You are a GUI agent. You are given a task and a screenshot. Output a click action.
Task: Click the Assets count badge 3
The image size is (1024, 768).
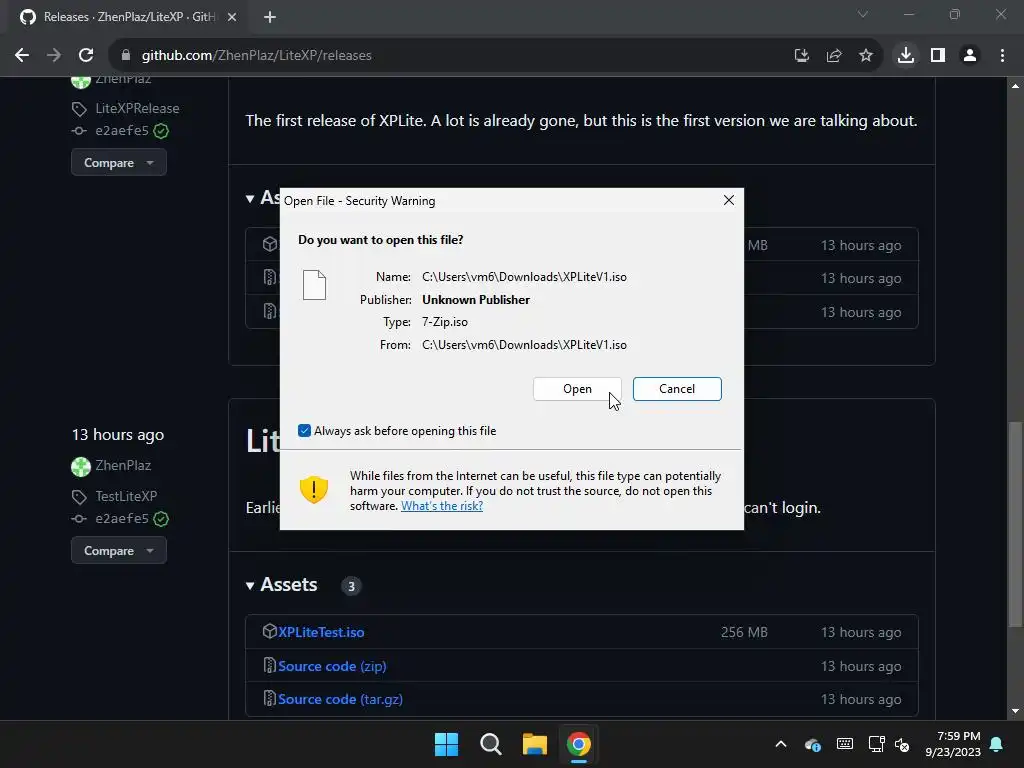pyautogui.click(x=351, y=586)
